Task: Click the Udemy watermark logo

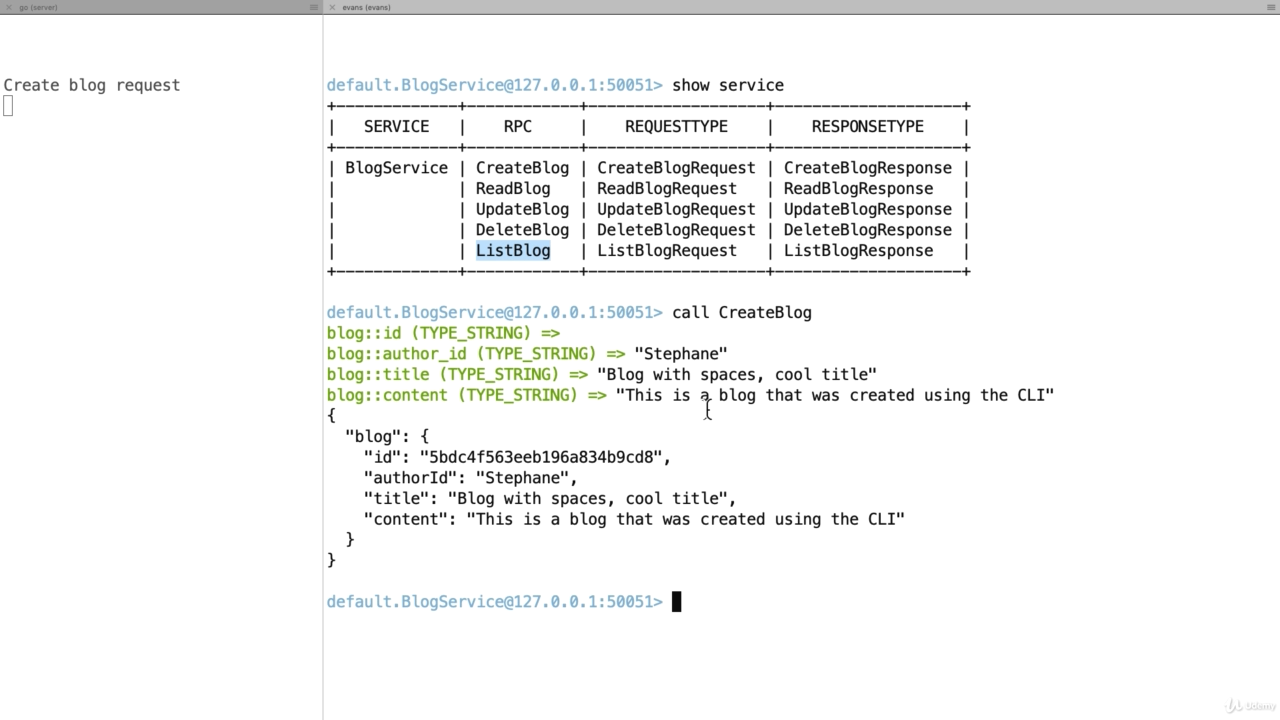Action: click(x=1249, y=706)
